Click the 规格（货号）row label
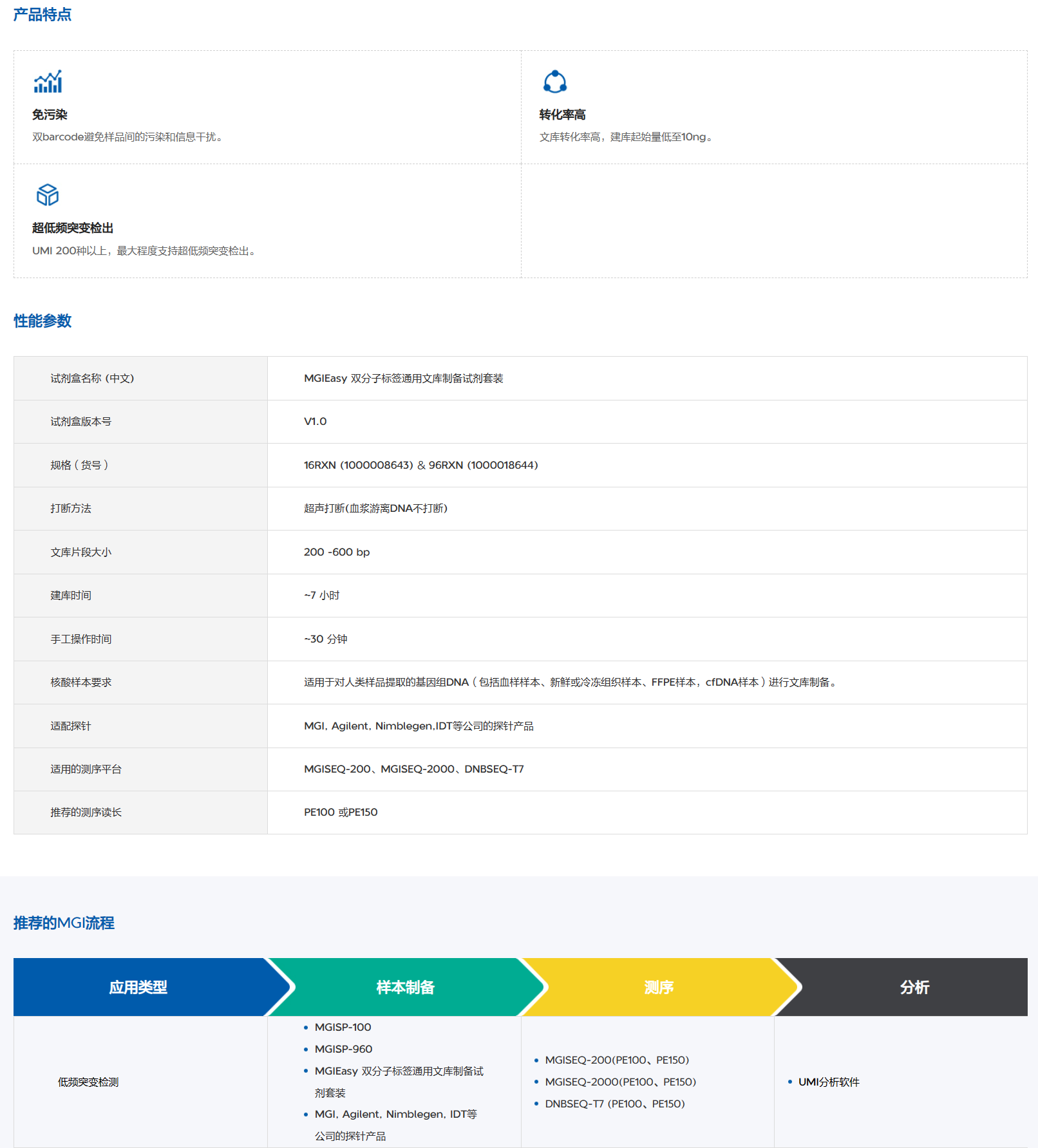The height and width of the screenshot is (1148, 1038). (79, 465)
